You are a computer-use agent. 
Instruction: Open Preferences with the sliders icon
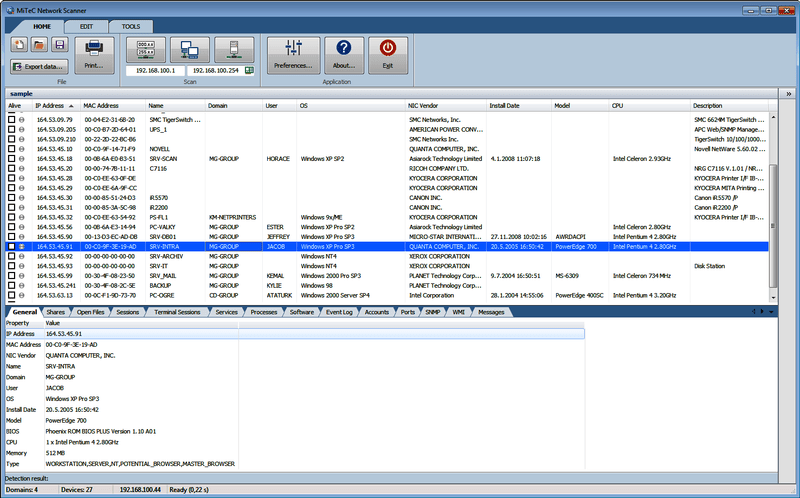point(293,56)
